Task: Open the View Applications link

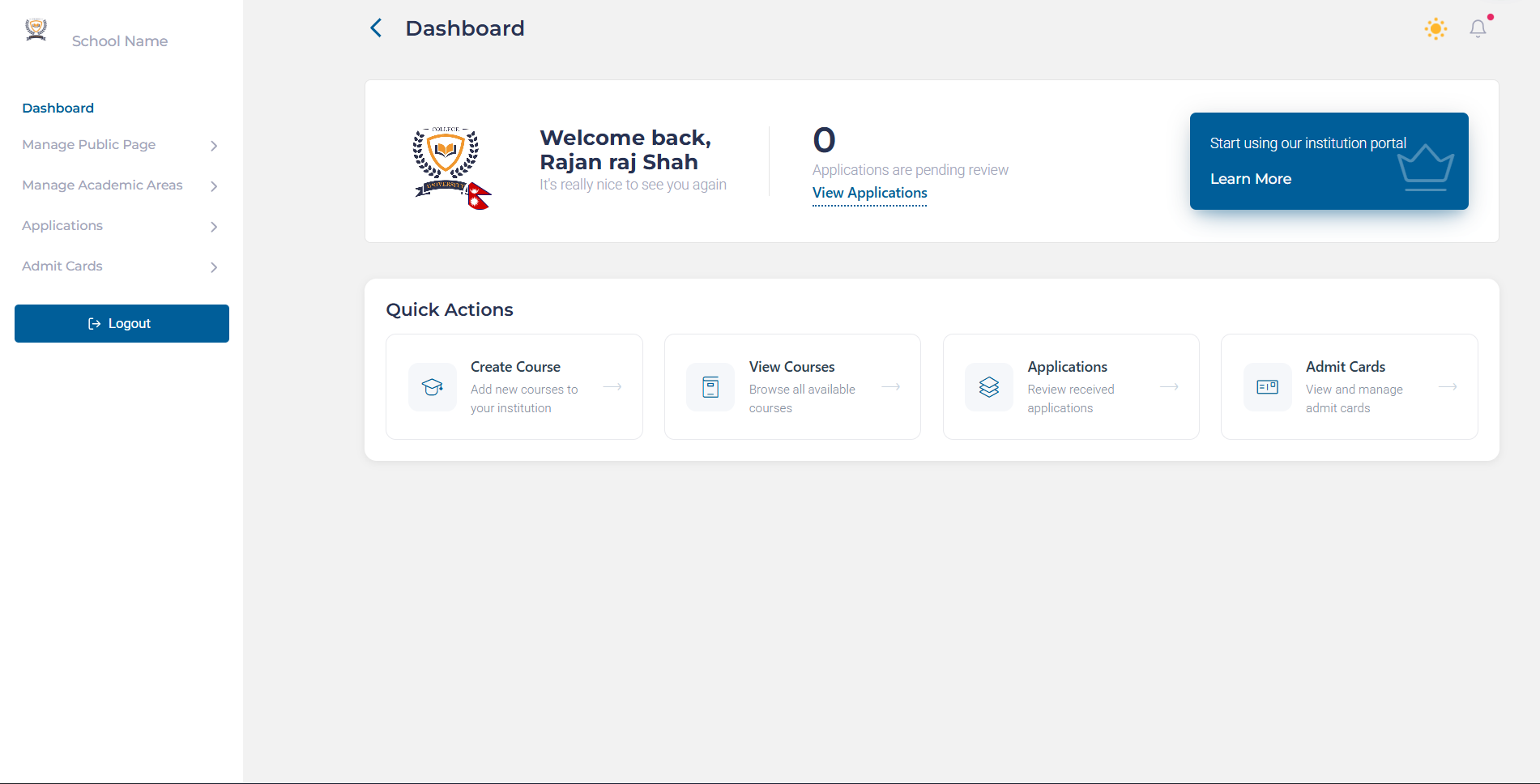Action: (x=869, y=193)
